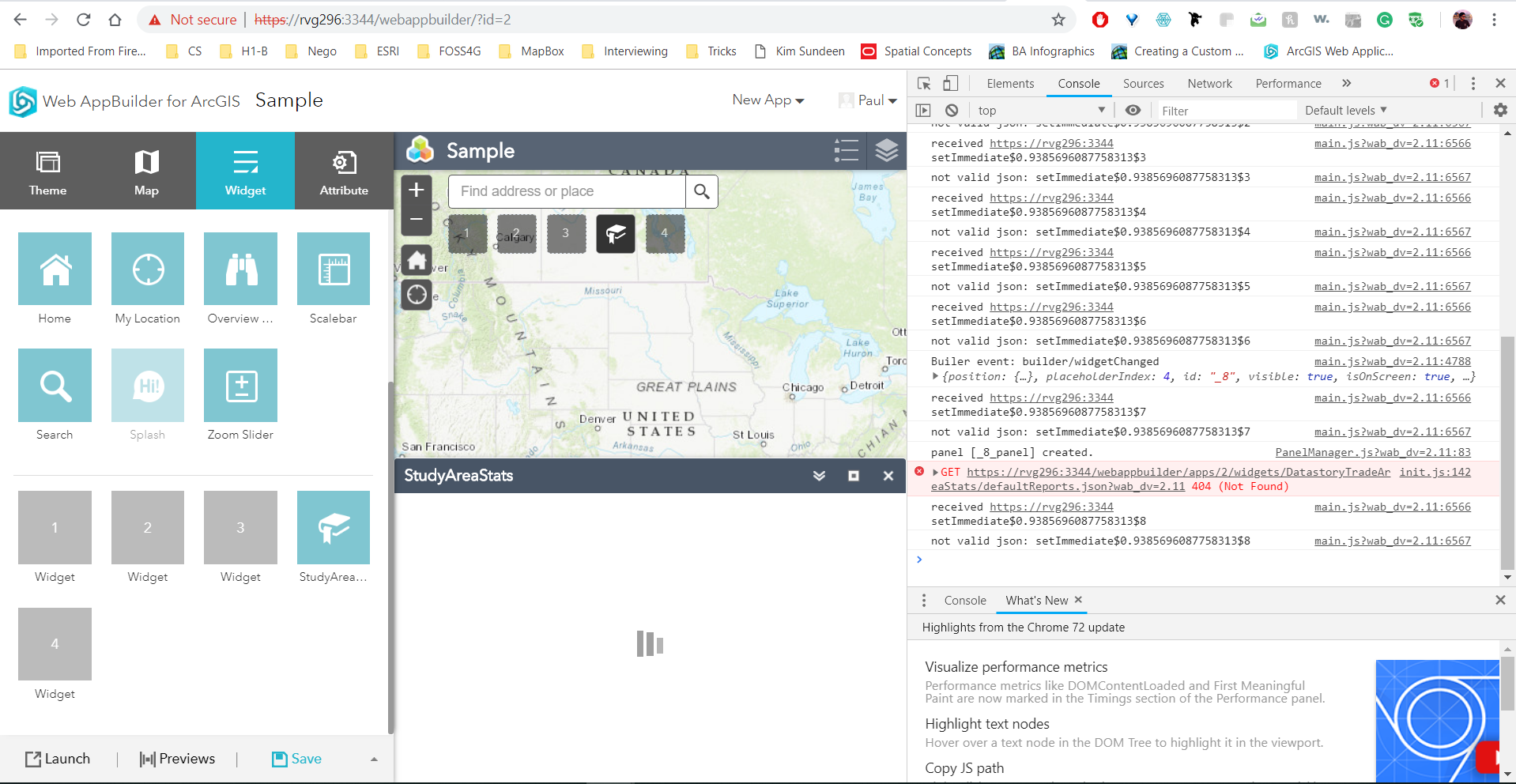Open the Attribute tab
This screenshot has height=784, width=1516.
(344, 171)
